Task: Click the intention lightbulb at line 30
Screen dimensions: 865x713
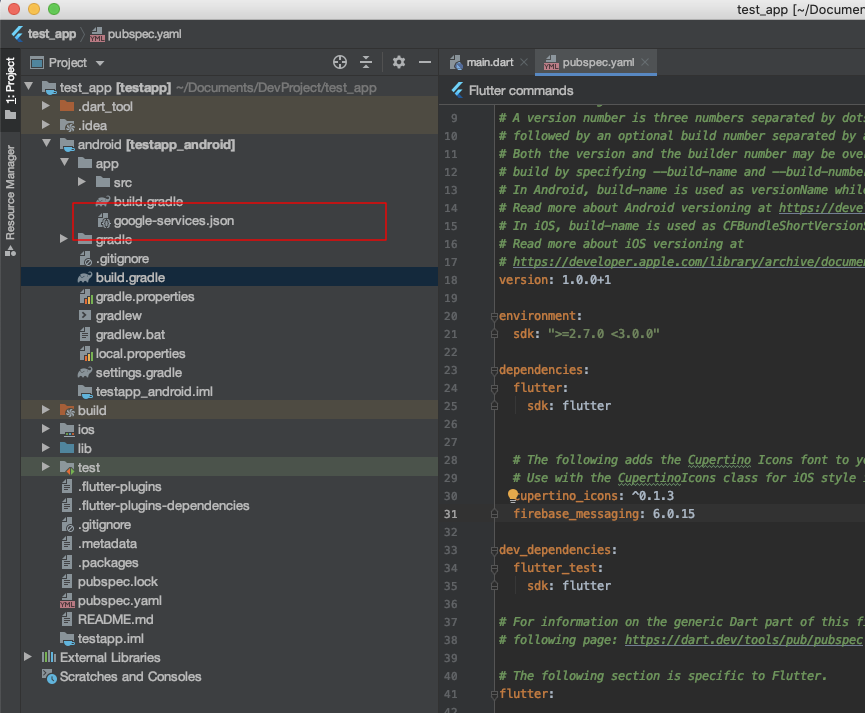Action: tap(512, 496)
